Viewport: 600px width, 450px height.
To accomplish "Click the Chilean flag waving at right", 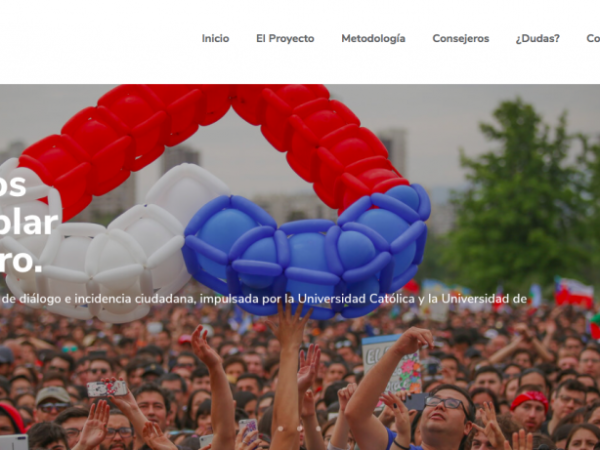I will tap(574, 292).
